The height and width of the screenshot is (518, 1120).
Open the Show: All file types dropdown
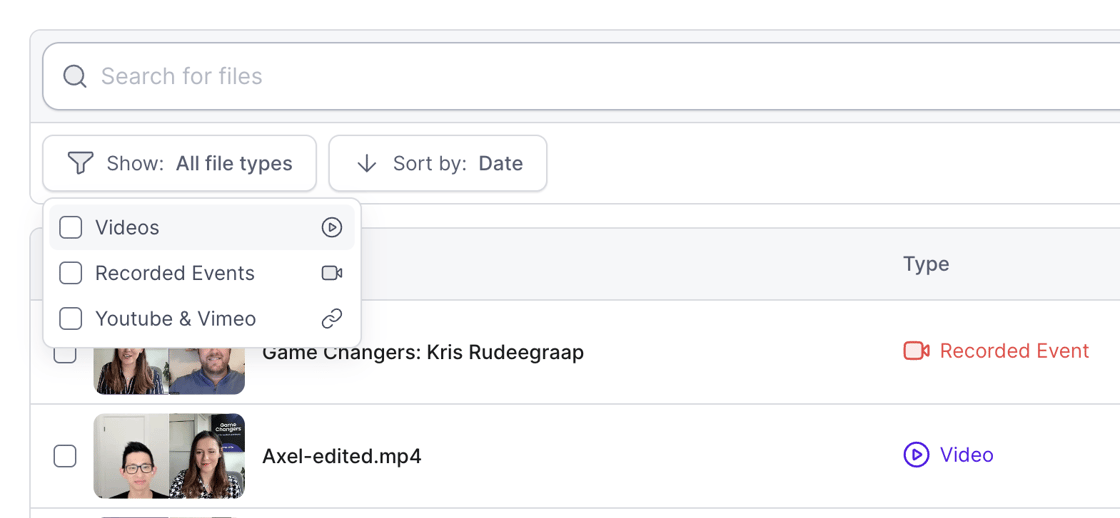179,163
